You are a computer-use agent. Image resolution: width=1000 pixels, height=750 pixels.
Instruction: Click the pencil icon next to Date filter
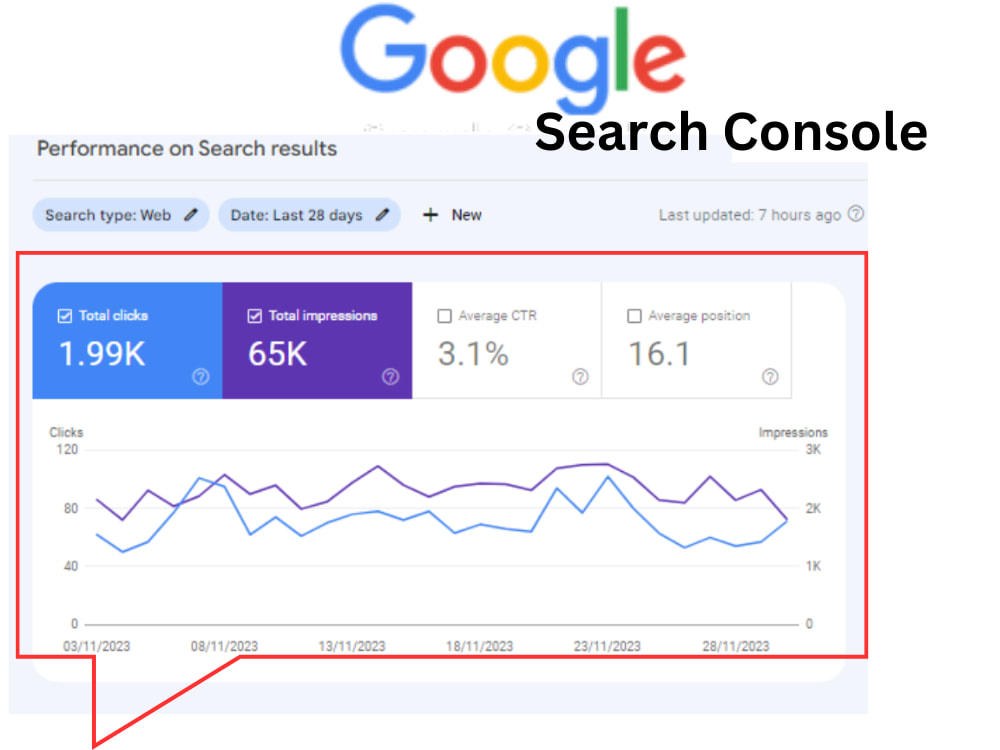pyautogui.click(x=381, y=214)
